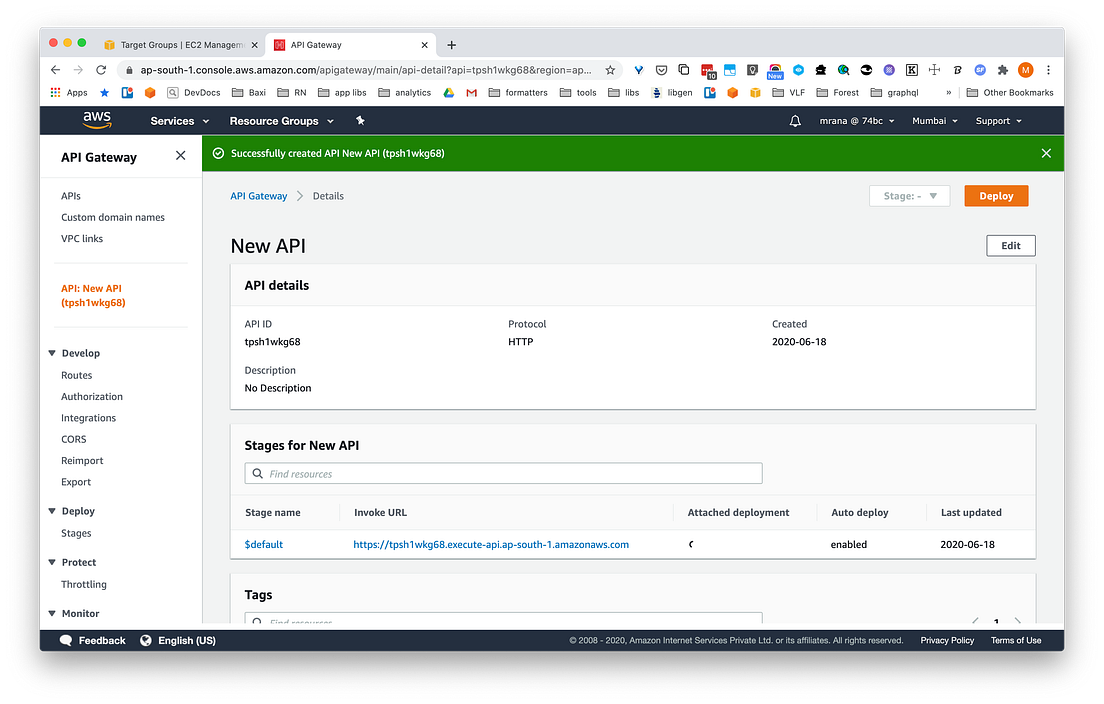Open the Pocket extension icon

pyautogui.click(x=662, y=70)
